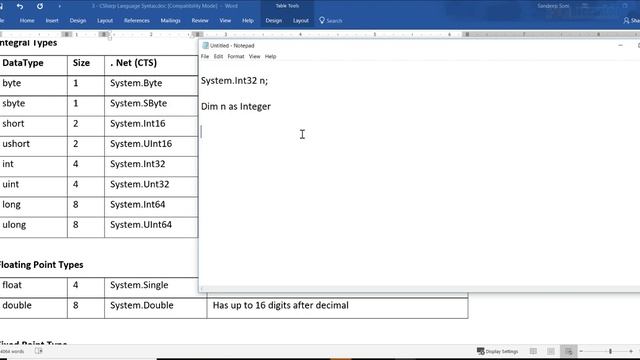
Task: Minimize the Notepad window
Action: pyautogui.click(x=620, y=45)
